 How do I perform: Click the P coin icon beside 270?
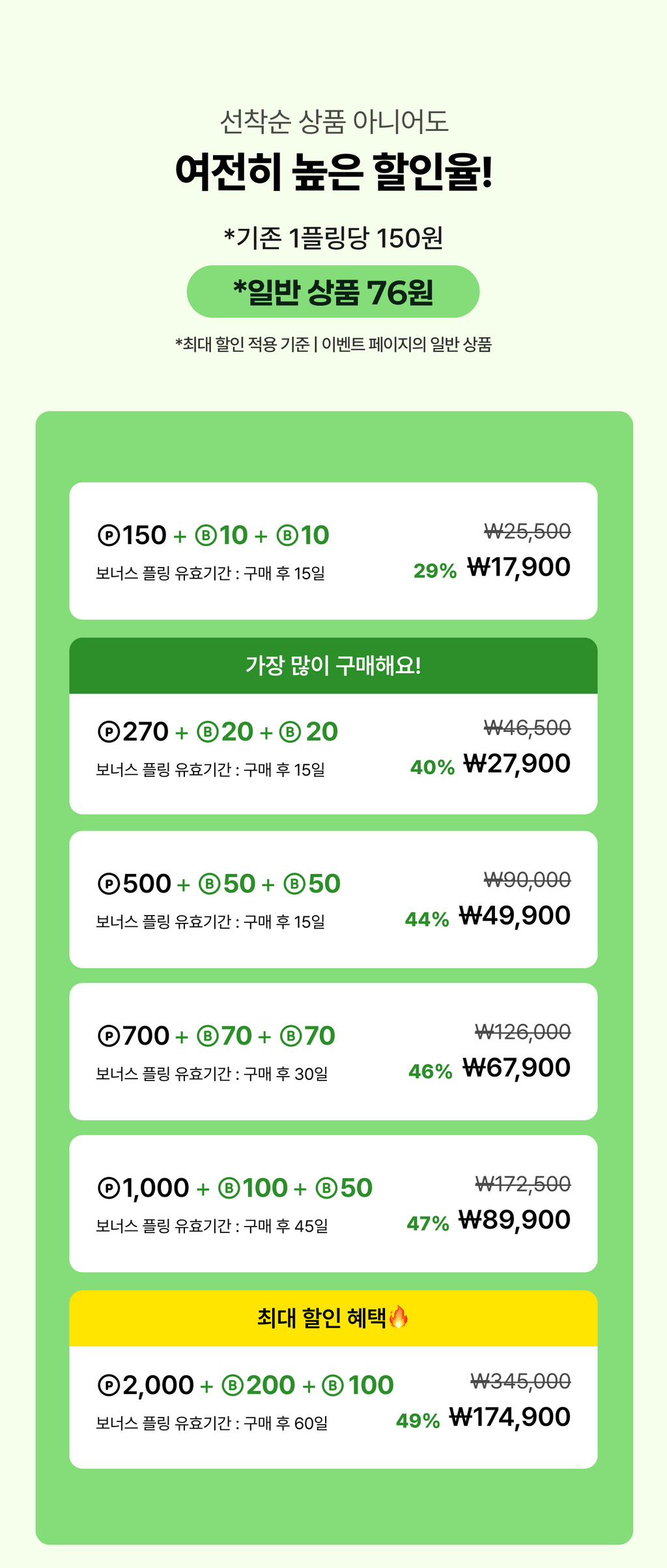click(109, 732)
